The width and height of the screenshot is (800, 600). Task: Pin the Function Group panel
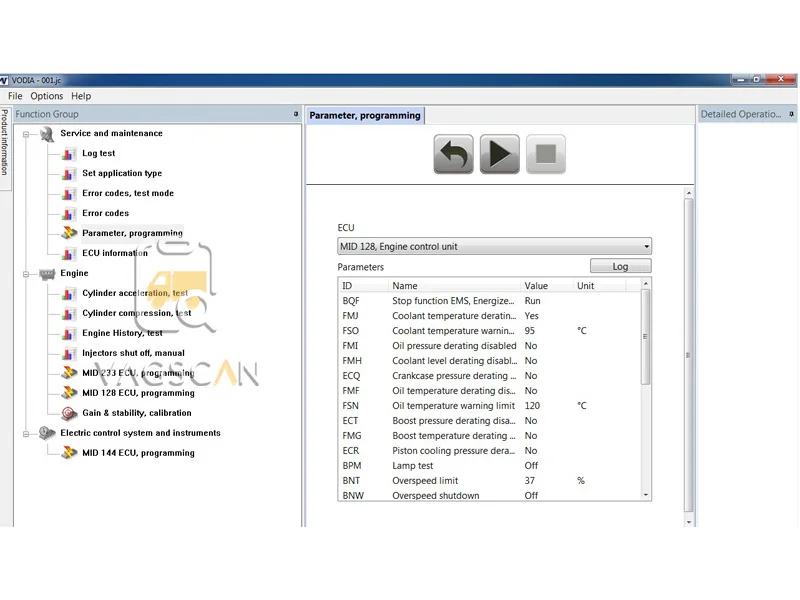pos(296,114)
